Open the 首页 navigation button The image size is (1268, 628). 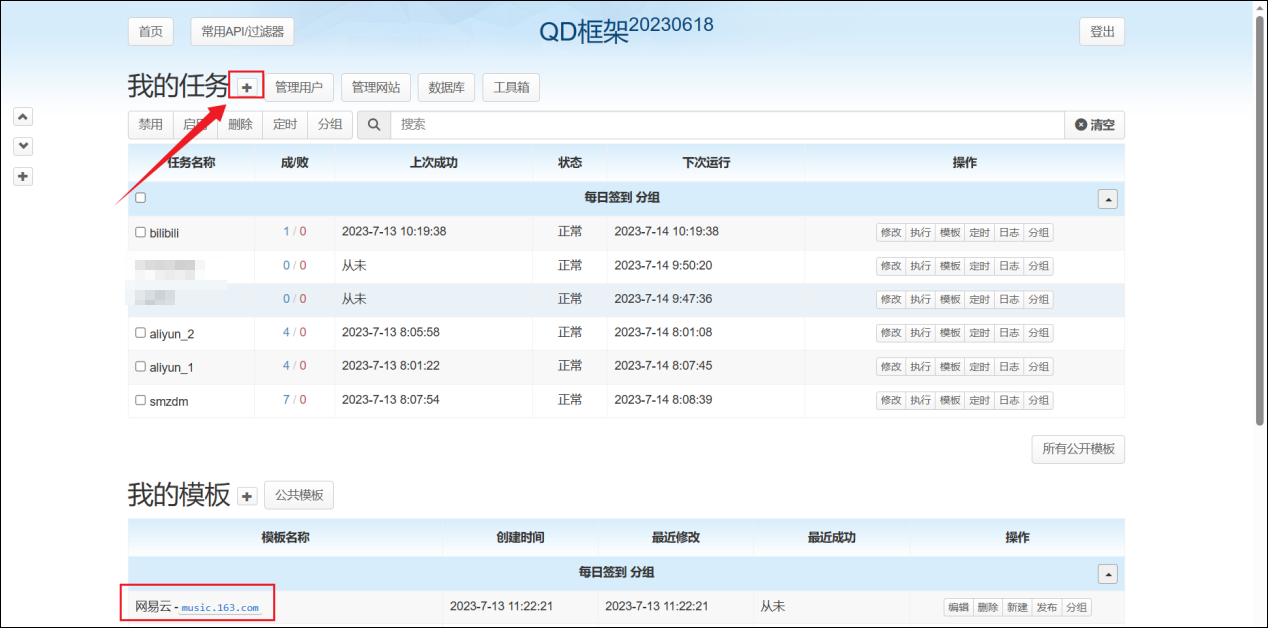pos(151,32)
